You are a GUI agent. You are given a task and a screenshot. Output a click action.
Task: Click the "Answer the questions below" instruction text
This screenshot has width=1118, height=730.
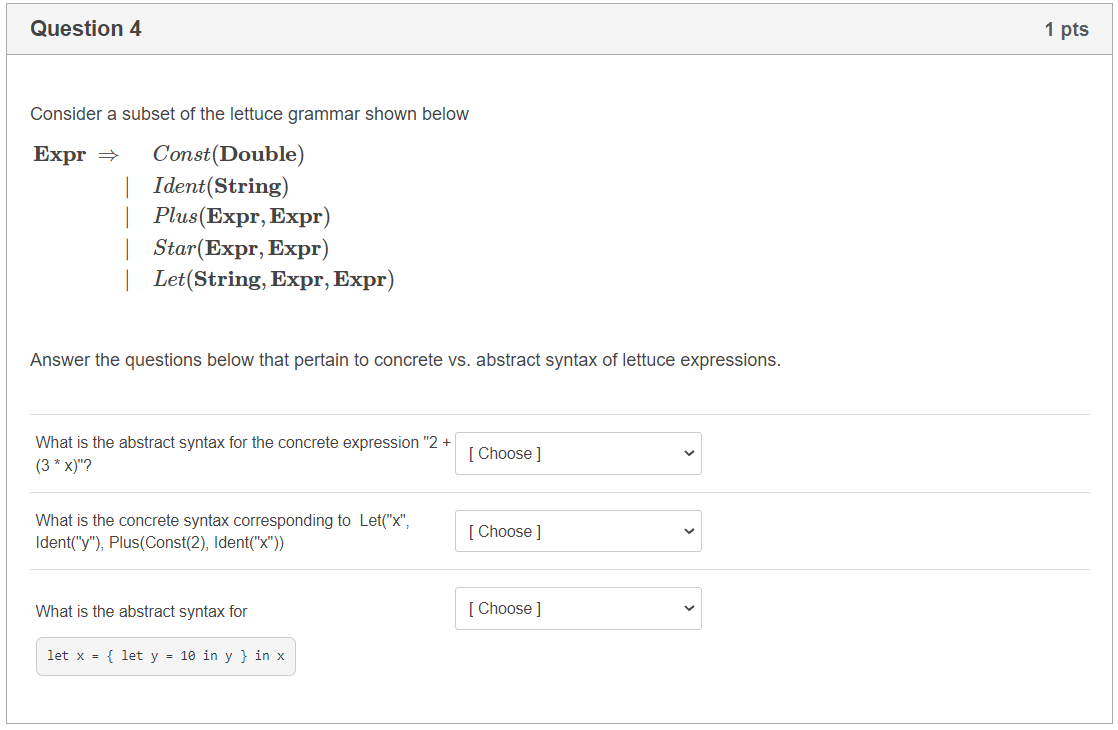(x=405, y=360)
